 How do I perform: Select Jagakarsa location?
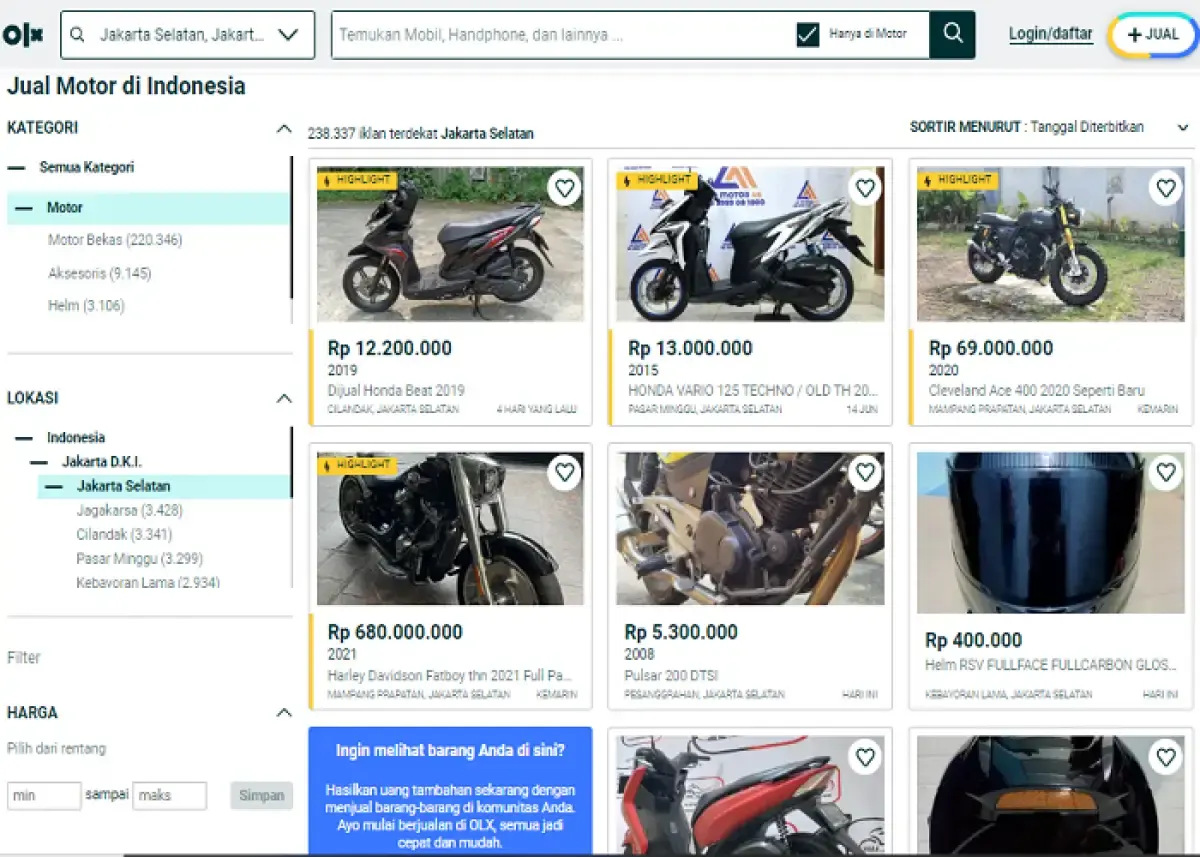pyautogui.click(x=129, y=510)
